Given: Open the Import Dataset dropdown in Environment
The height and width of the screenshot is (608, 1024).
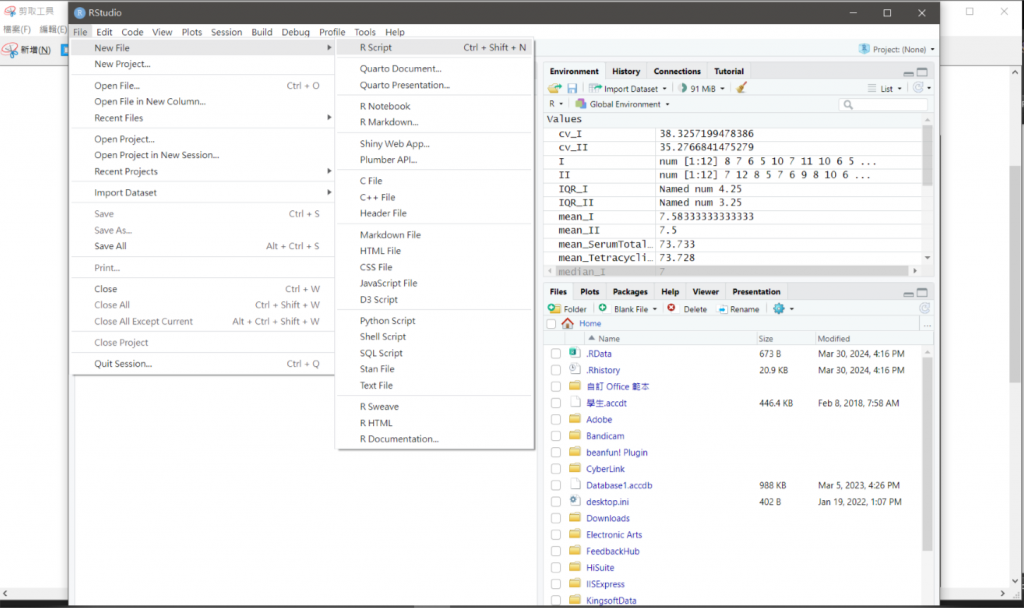Looking at the screenshot, I should pos(628,89).
